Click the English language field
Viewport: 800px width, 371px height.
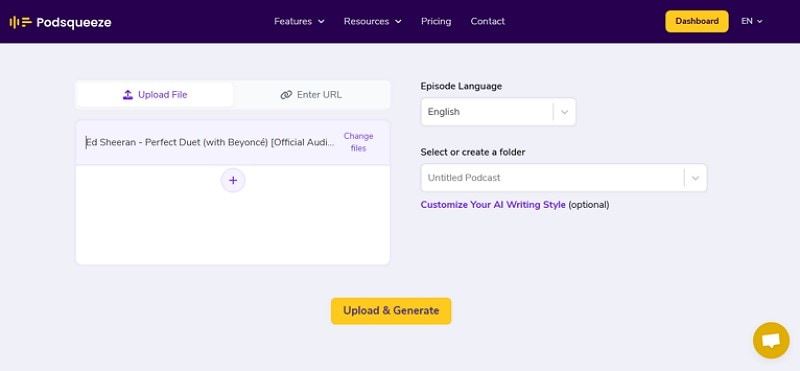point(498,112)
